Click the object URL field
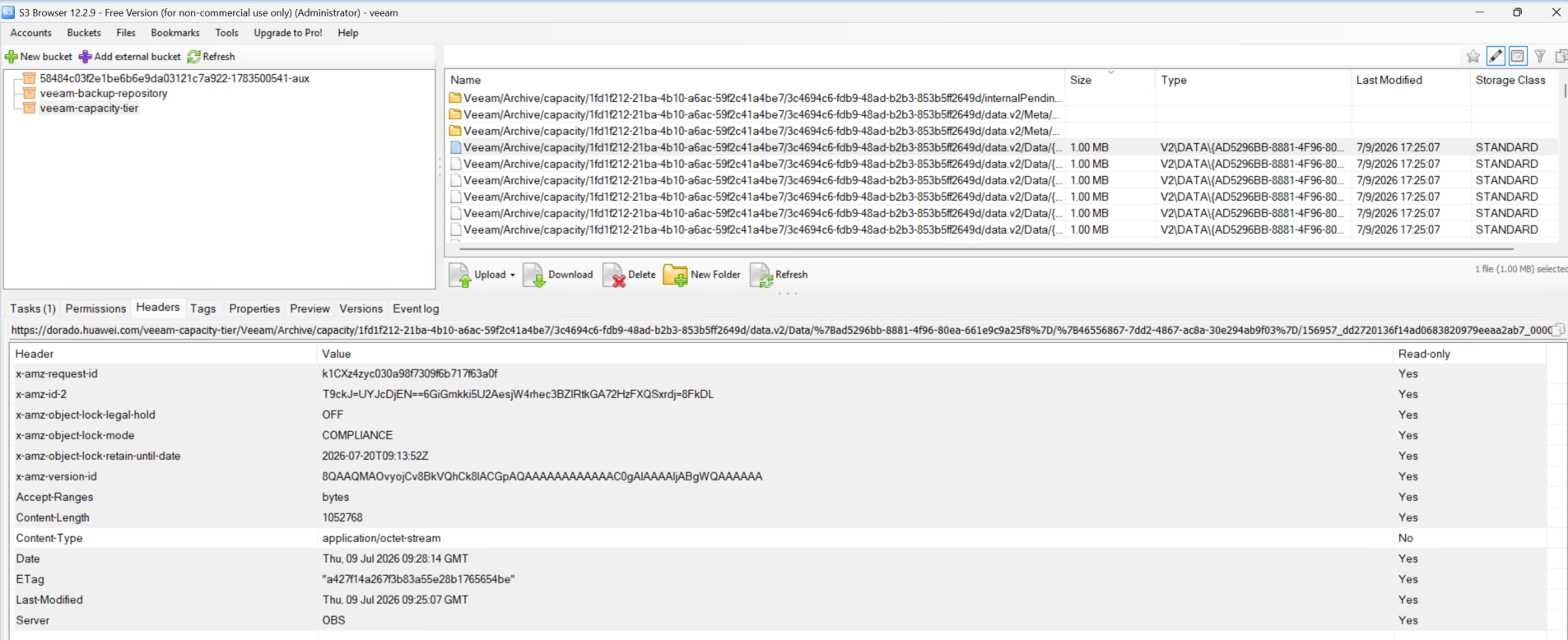 (780, 330)
